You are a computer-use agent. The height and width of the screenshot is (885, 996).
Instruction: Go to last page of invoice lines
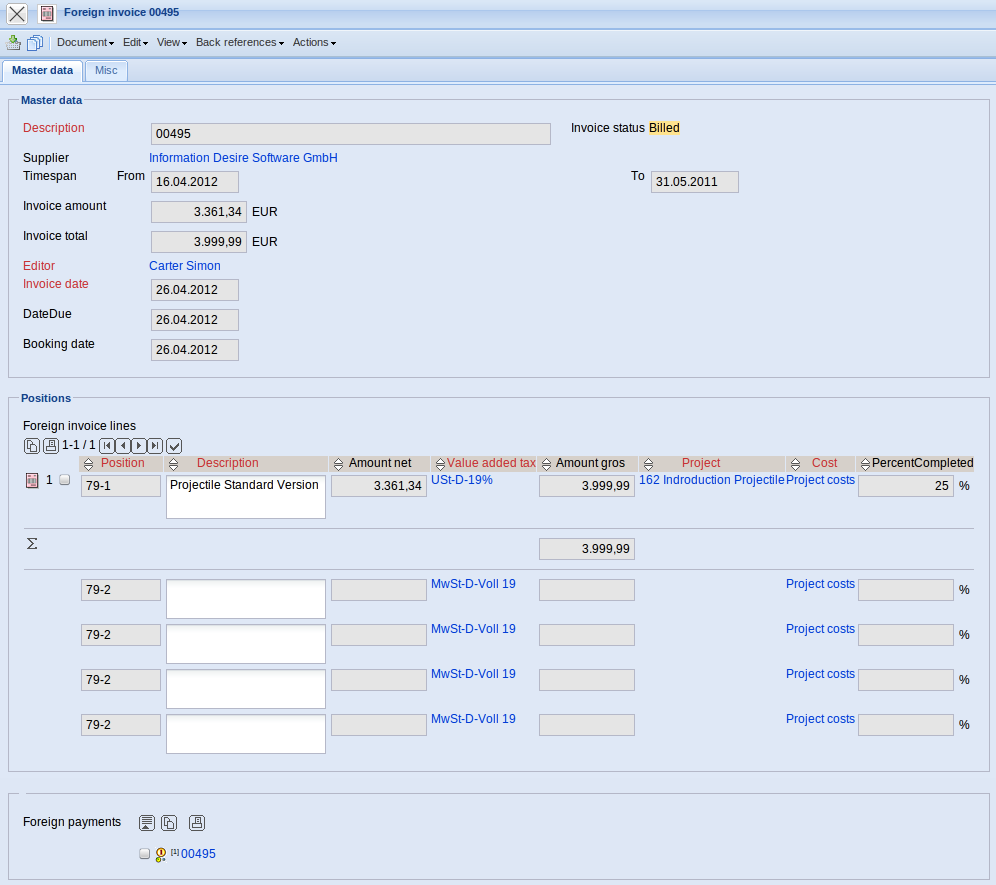tap(154, 445)
